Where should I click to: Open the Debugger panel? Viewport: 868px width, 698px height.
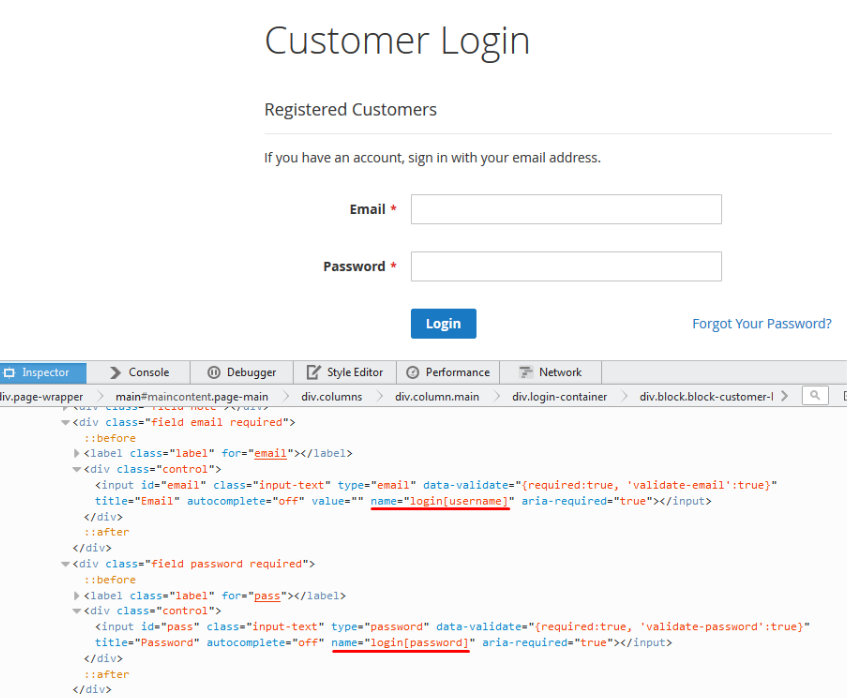(242, 373)
